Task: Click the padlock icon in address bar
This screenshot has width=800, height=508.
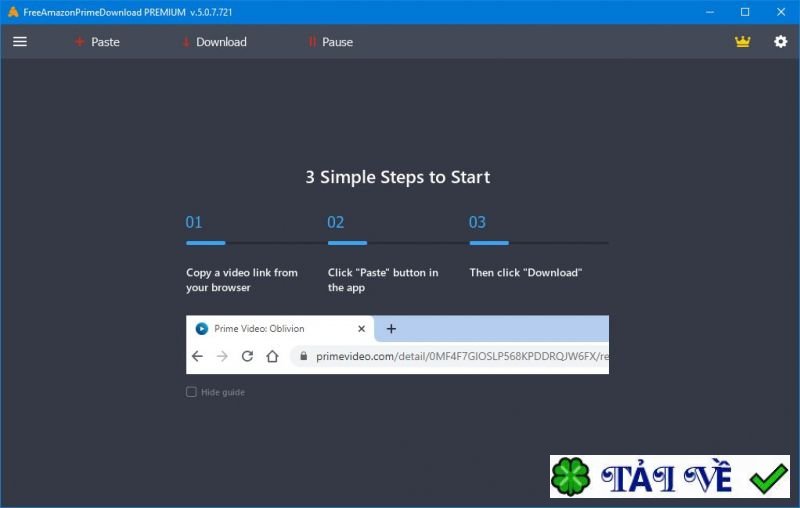Action: (304, 355)
